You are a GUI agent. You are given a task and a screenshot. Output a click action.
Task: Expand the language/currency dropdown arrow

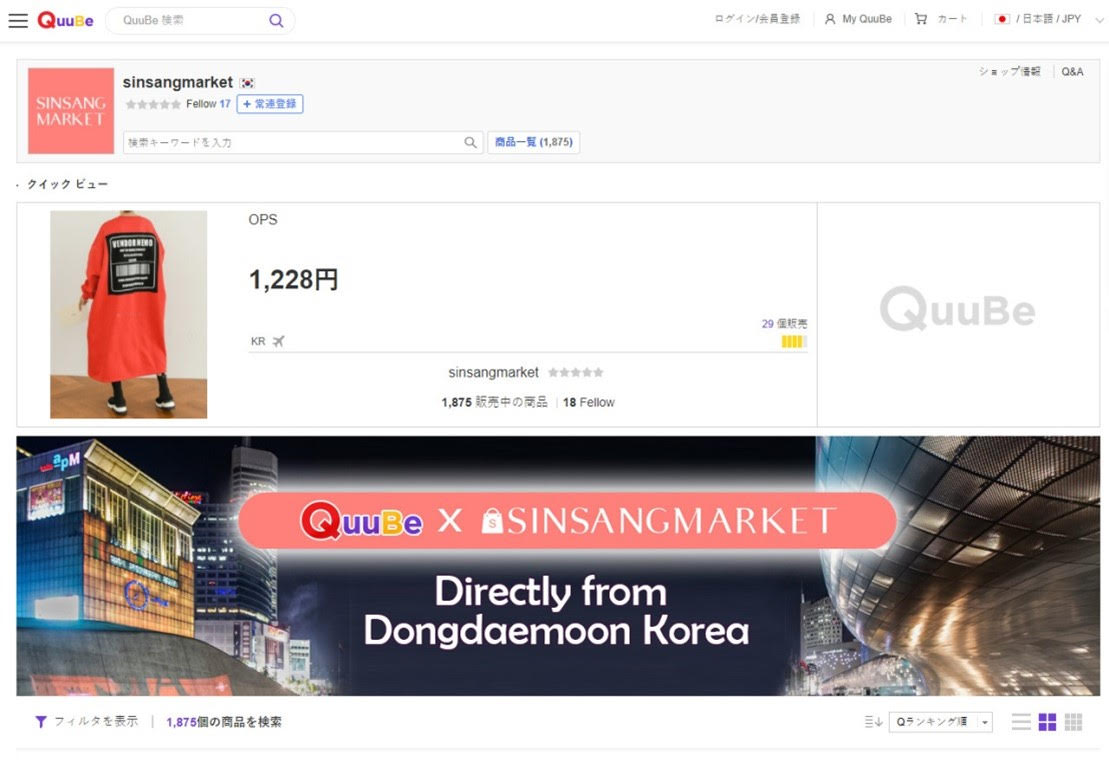pos(1099,20)
